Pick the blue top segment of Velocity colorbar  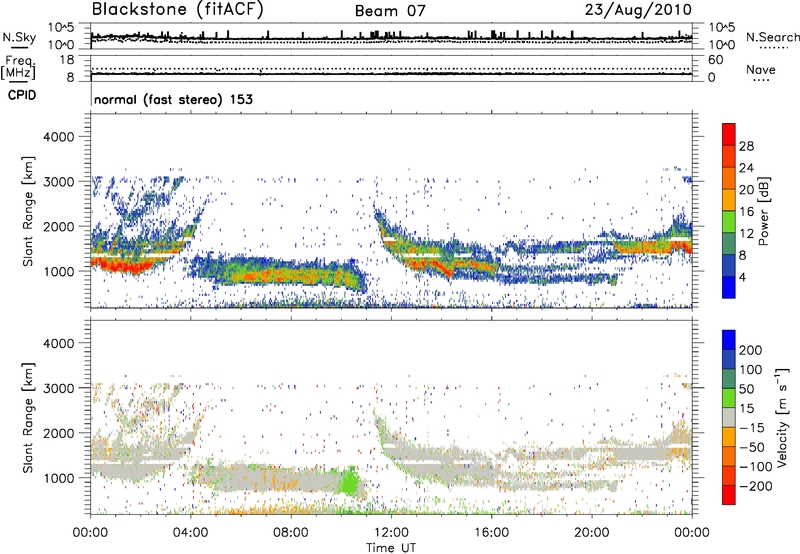729,340
